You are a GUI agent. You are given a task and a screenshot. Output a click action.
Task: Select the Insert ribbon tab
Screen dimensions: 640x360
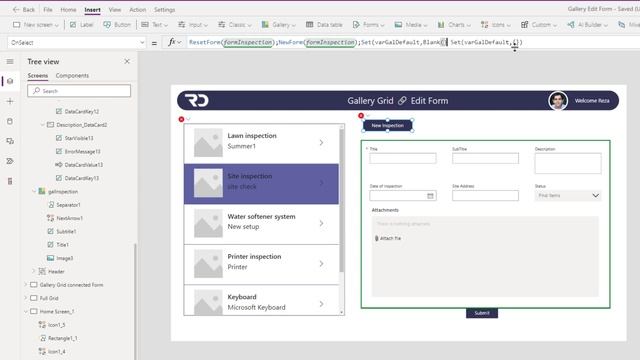(92, 9)
